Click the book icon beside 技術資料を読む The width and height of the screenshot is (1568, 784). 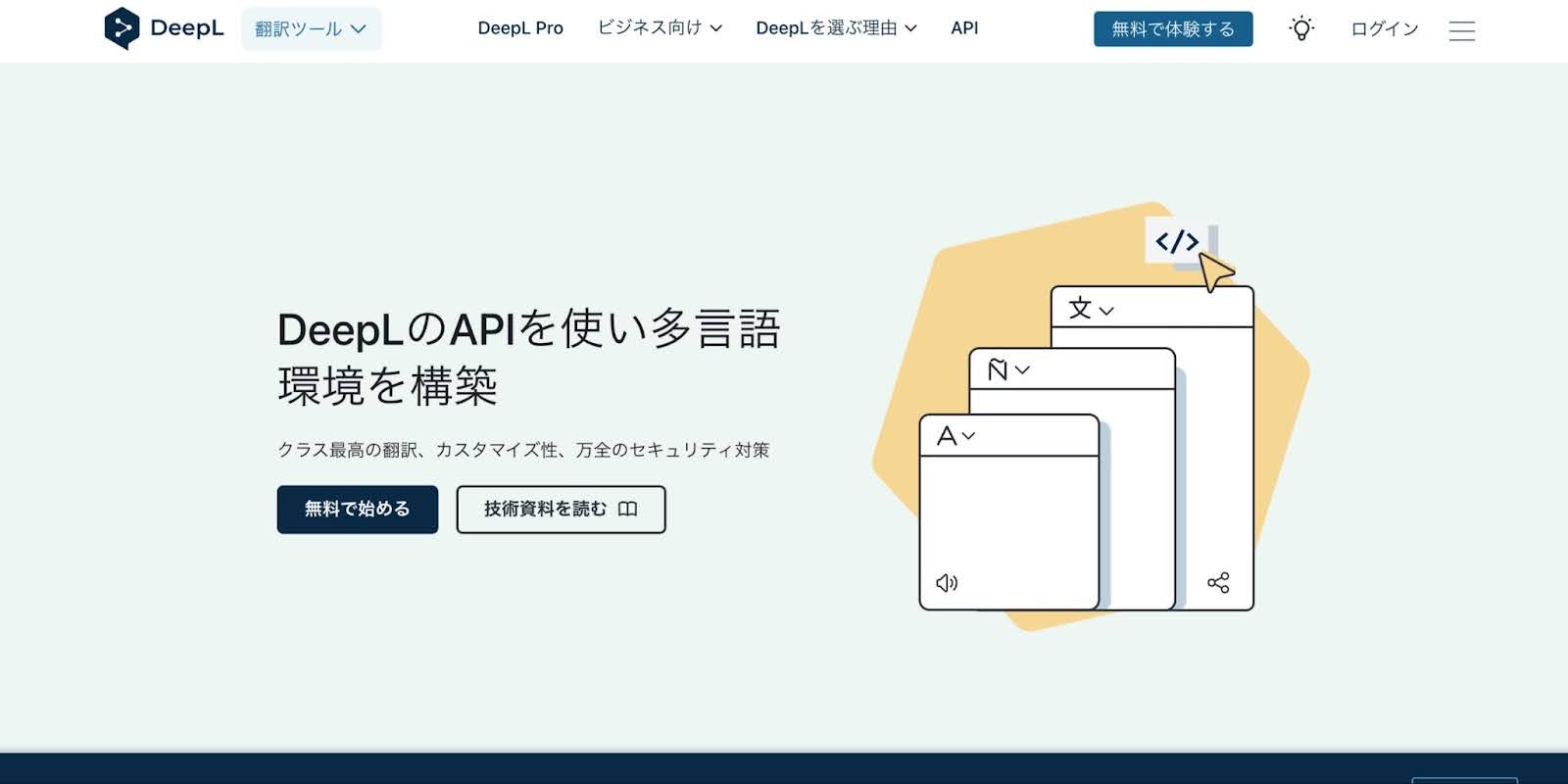(628, 509)
